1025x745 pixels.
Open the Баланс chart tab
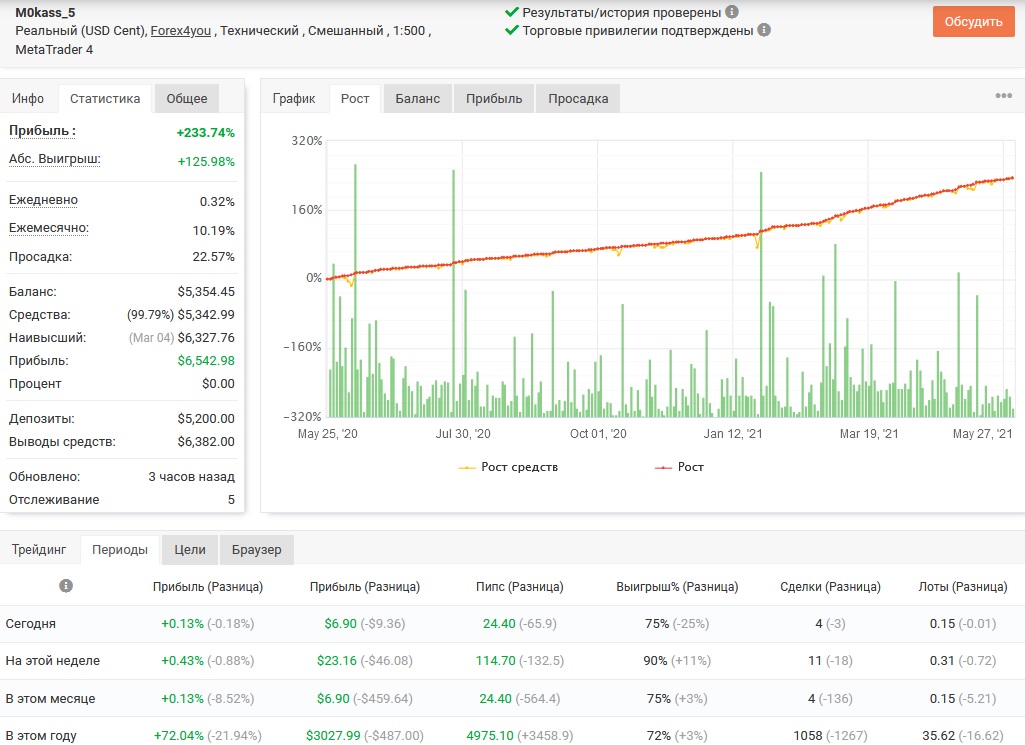418,99
